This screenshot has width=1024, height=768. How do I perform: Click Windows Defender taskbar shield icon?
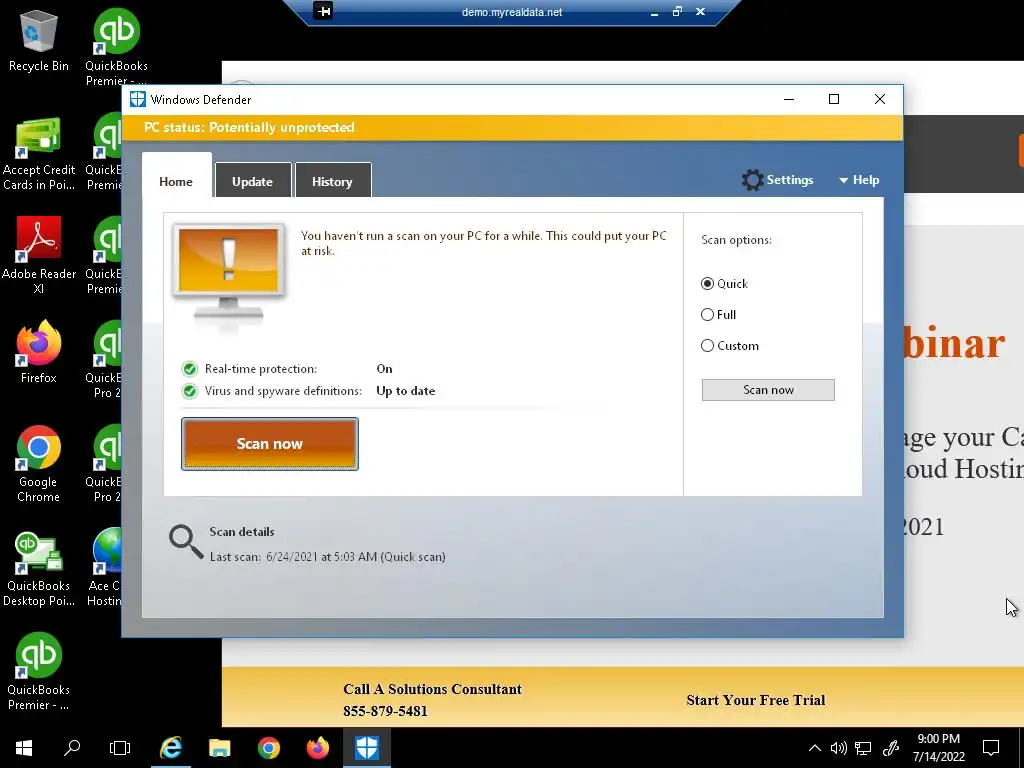pos(367,747)
